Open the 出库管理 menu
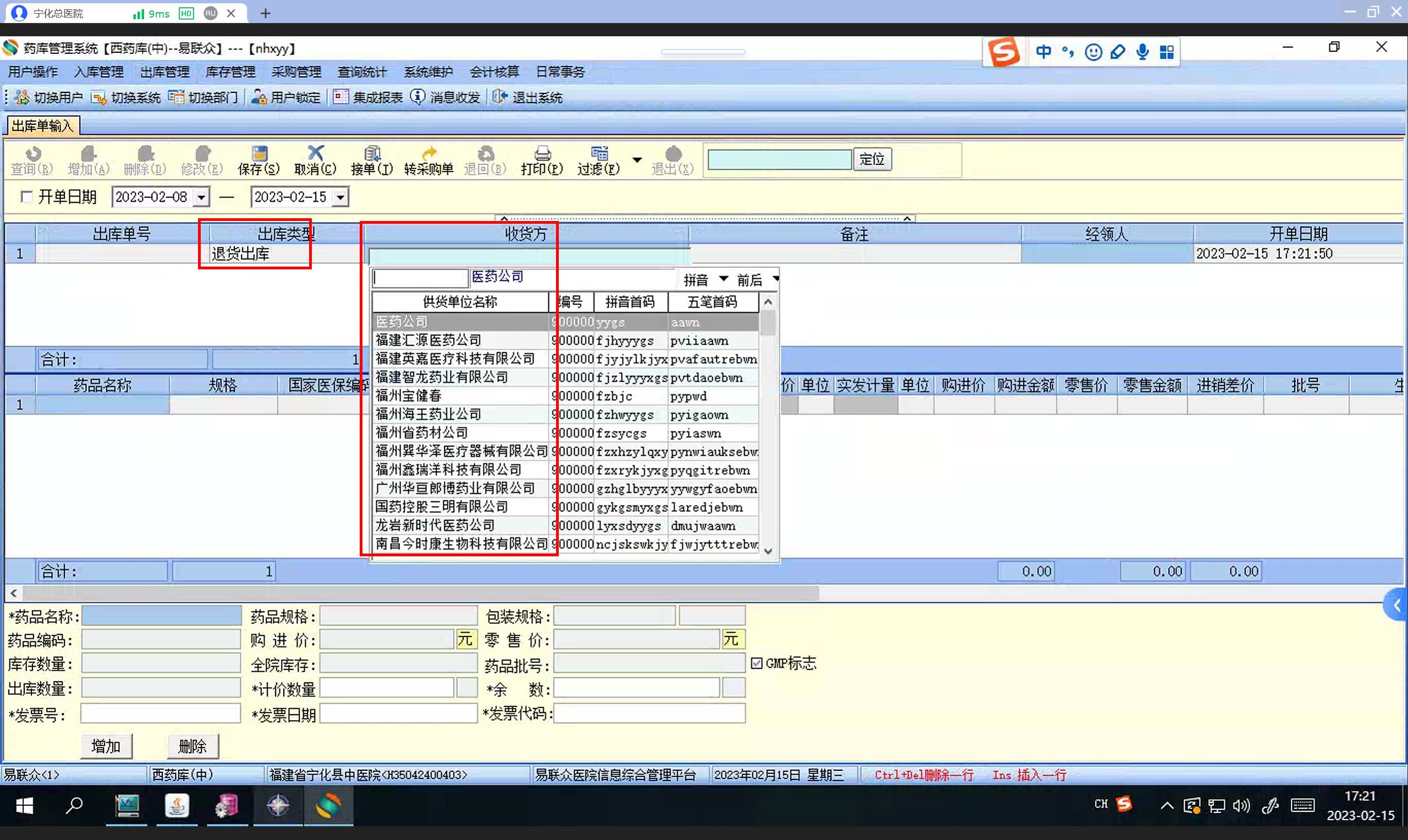This screenshot has width=1408, height=840. (165, 72)
